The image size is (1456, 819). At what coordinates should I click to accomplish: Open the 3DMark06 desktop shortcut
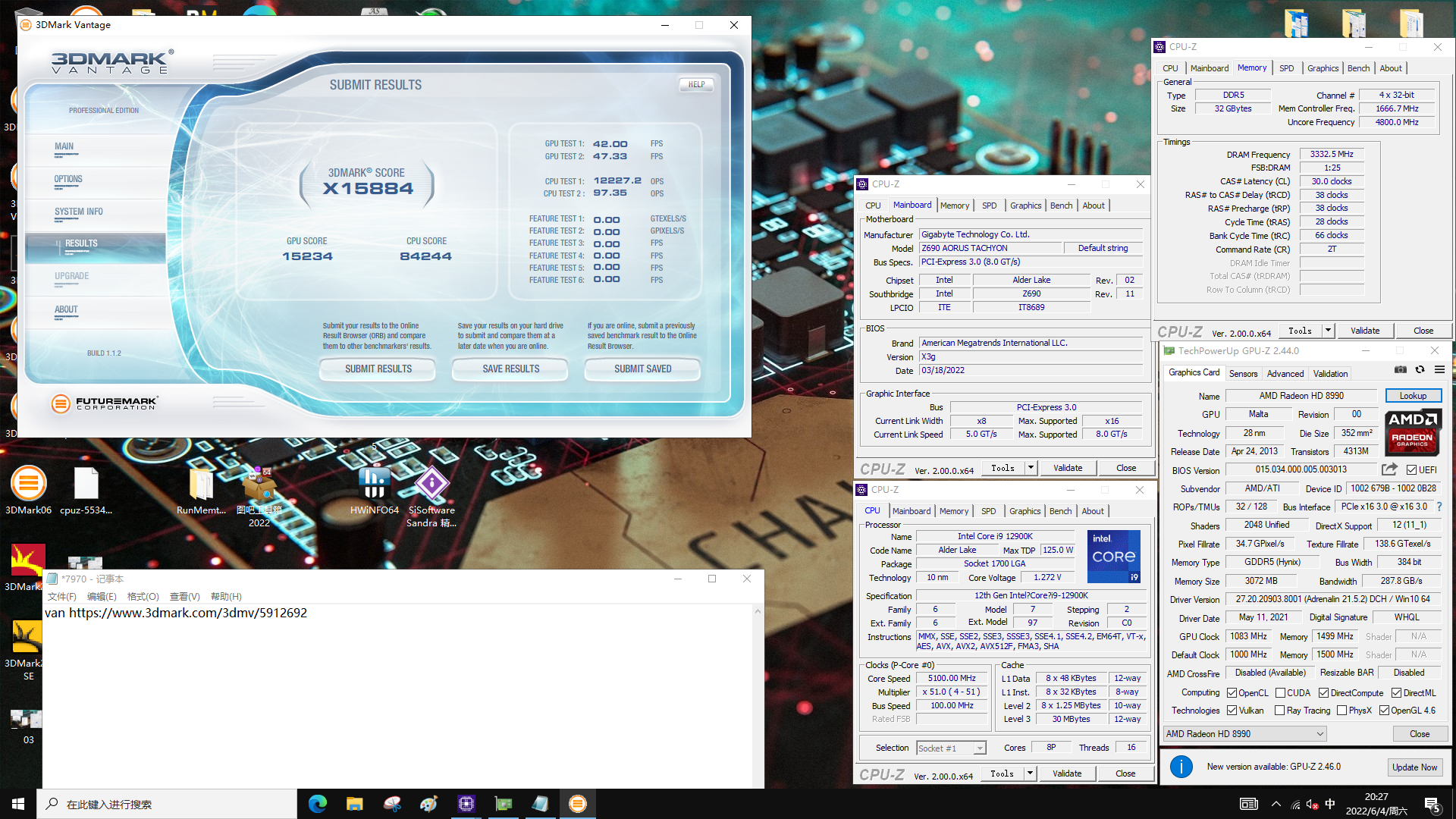28,490
